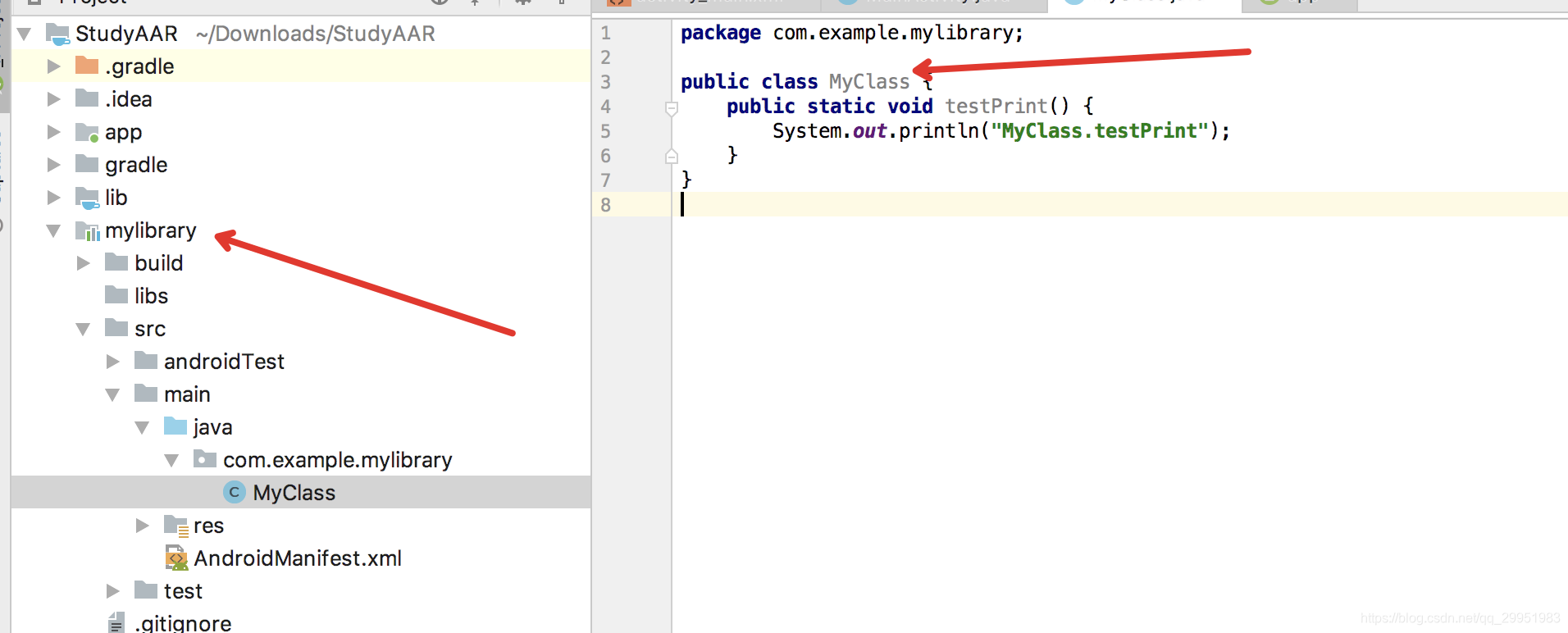
Task: Click the 'static' keyword on line 4
Action: (841, 107)
